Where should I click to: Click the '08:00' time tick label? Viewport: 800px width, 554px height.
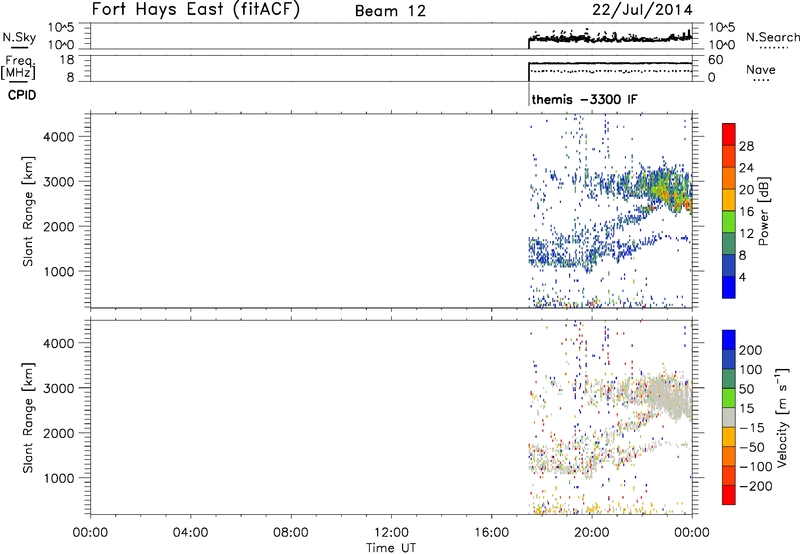coord(291,533)
